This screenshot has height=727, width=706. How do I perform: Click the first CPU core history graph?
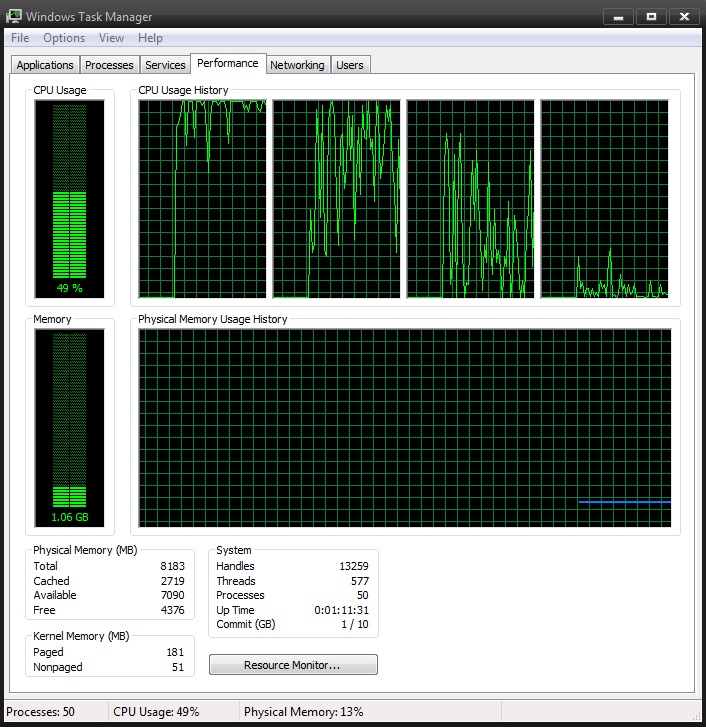click(203, 199)
